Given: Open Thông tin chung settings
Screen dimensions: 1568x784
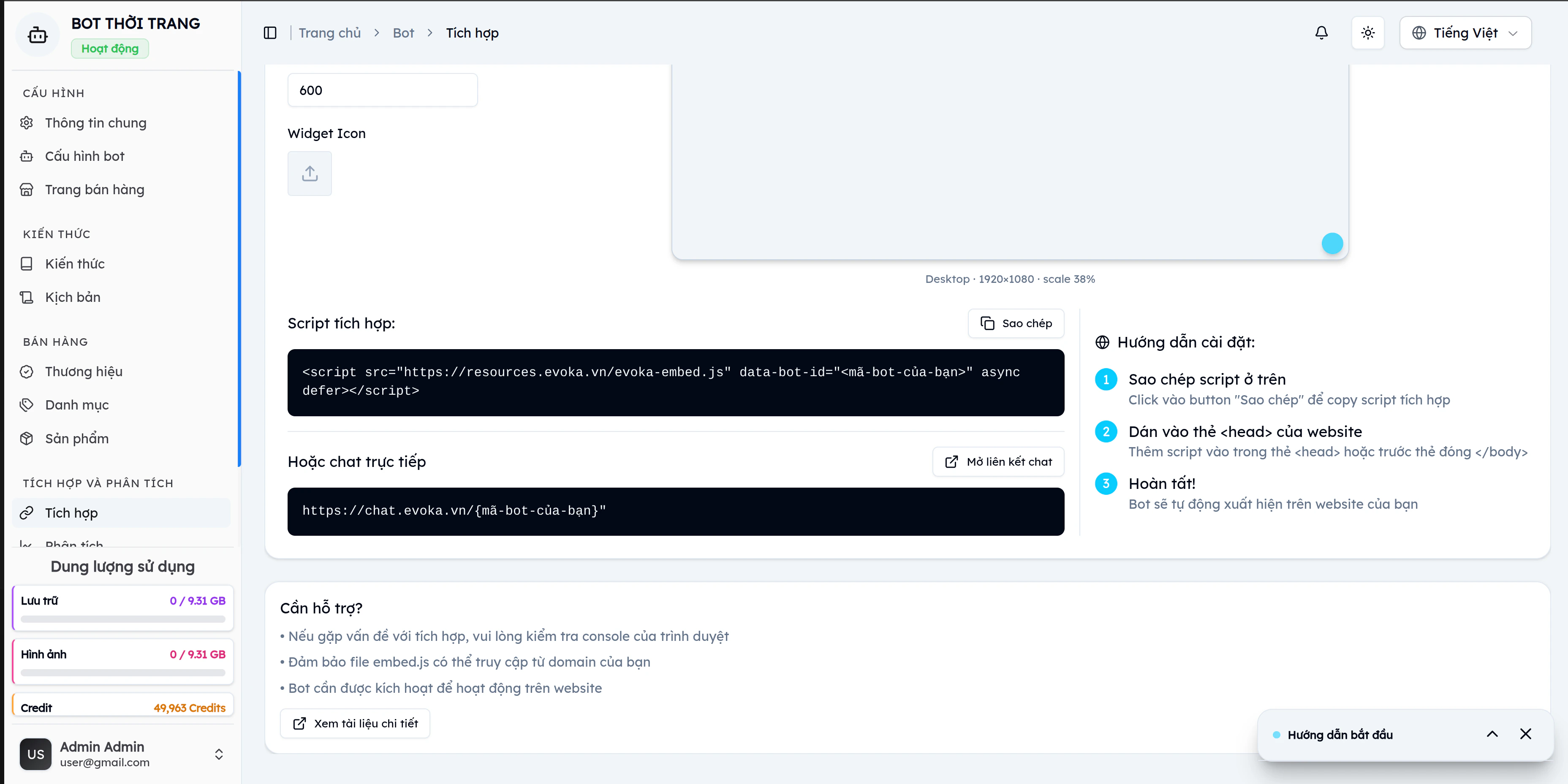Looking at the screenshot, I should point(121,123).
